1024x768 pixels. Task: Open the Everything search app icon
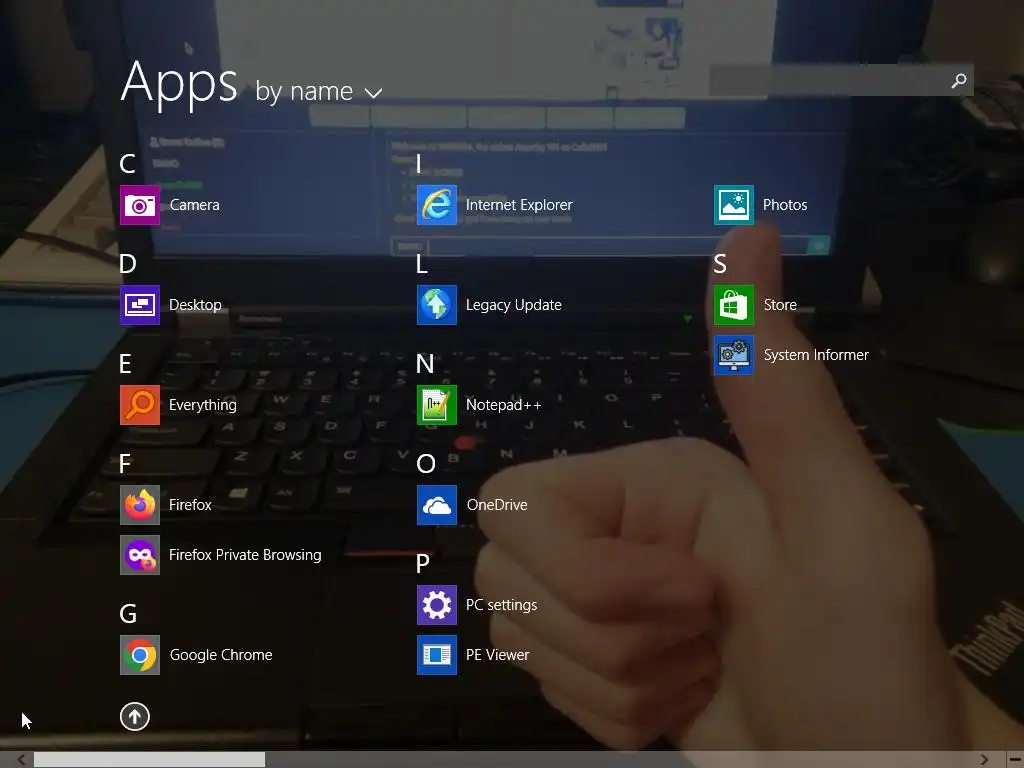[x=140, y=405]
